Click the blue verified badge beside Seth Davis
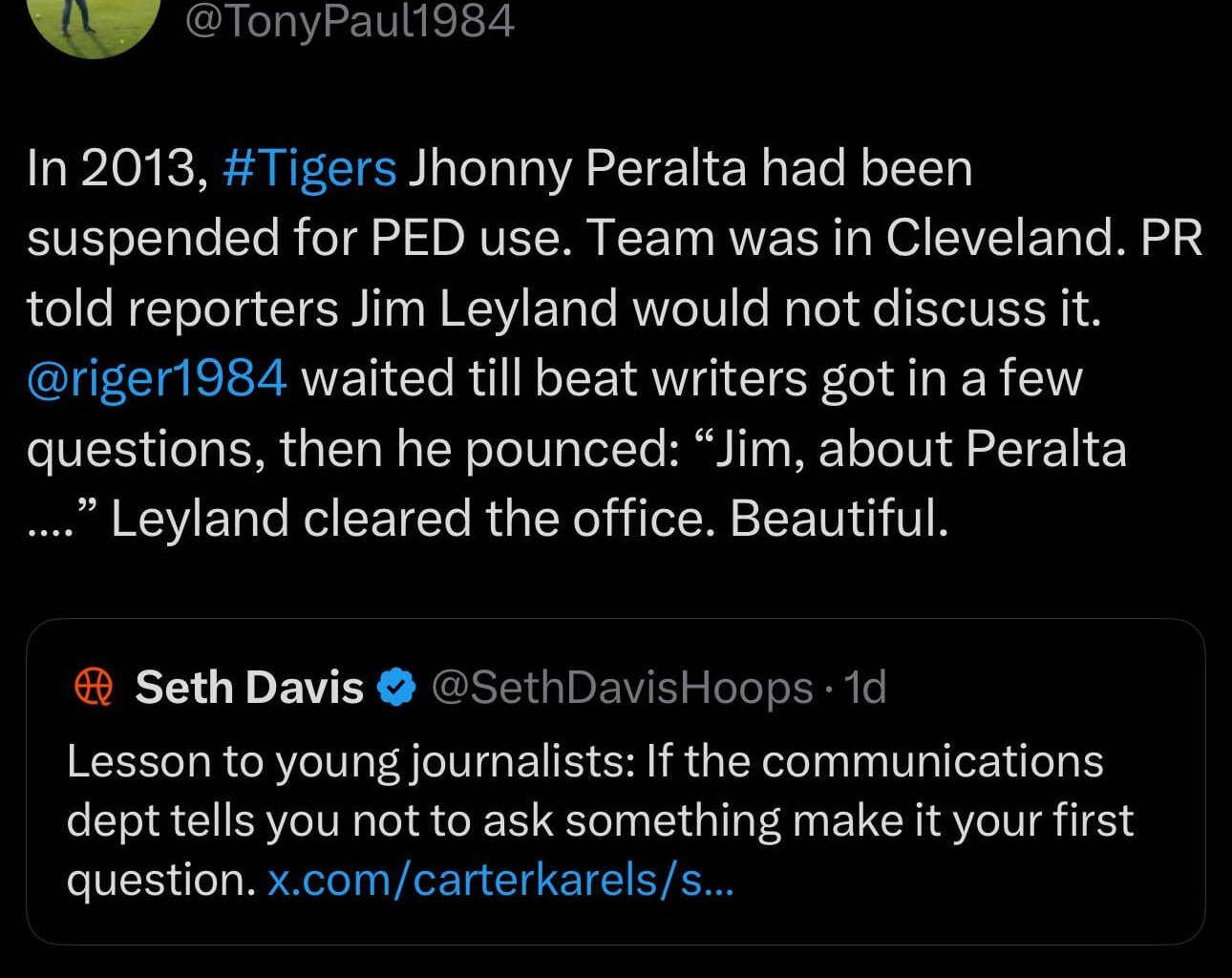This screenshot has width=1232, height=978. coord(395,686)
